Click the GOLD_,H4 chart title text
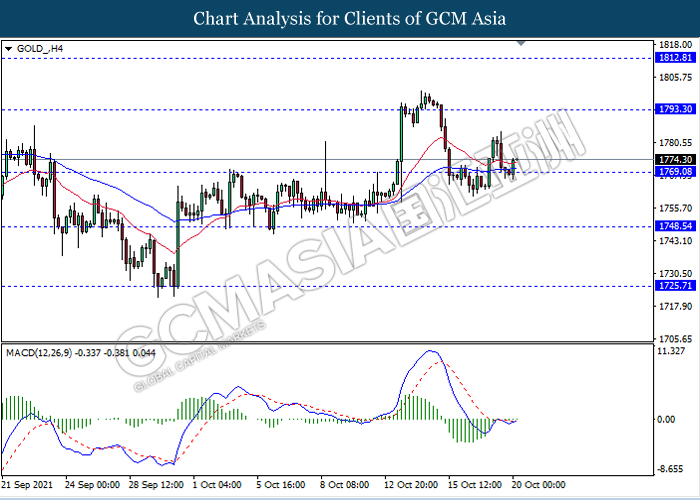 (40, 49)
